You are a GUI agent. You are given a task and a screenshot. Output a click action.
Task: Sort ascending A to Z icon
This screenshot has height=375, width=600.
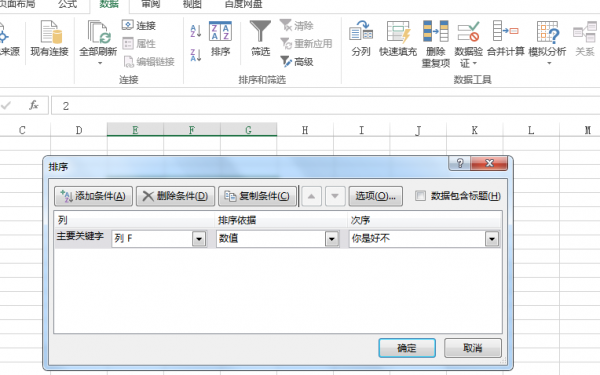(196, 31)
